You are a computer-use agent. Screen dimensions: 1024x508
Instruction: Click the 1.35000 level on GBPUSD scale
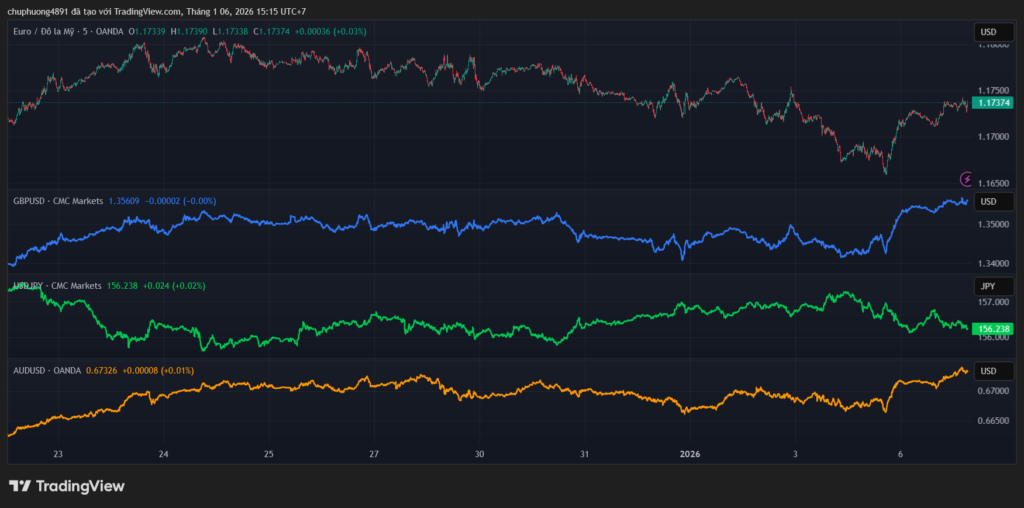click(993, 225)
